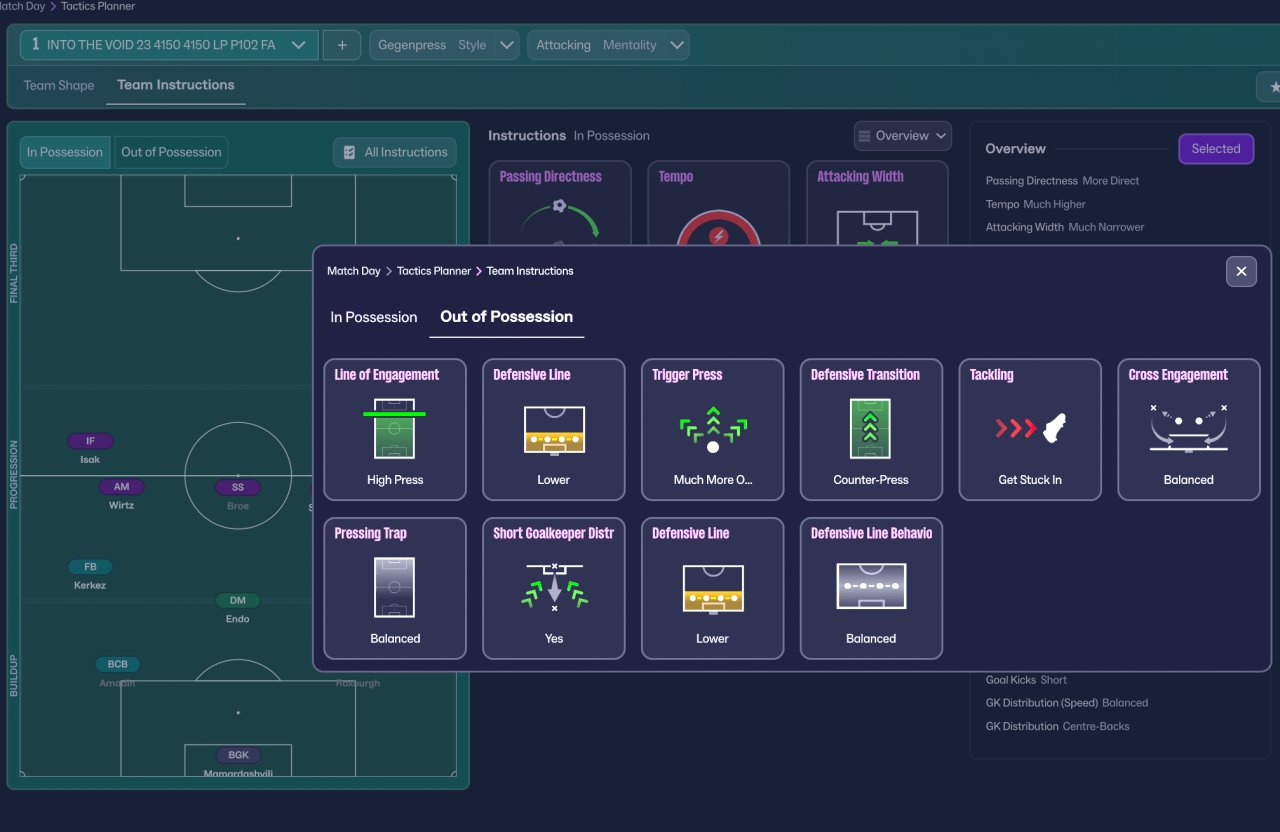Image resolution: width=1280 pixels, height=832 pixels.
Task: Switch pitch view to Out of Possession
Action: pyautogui.click(x=171, y=152)
